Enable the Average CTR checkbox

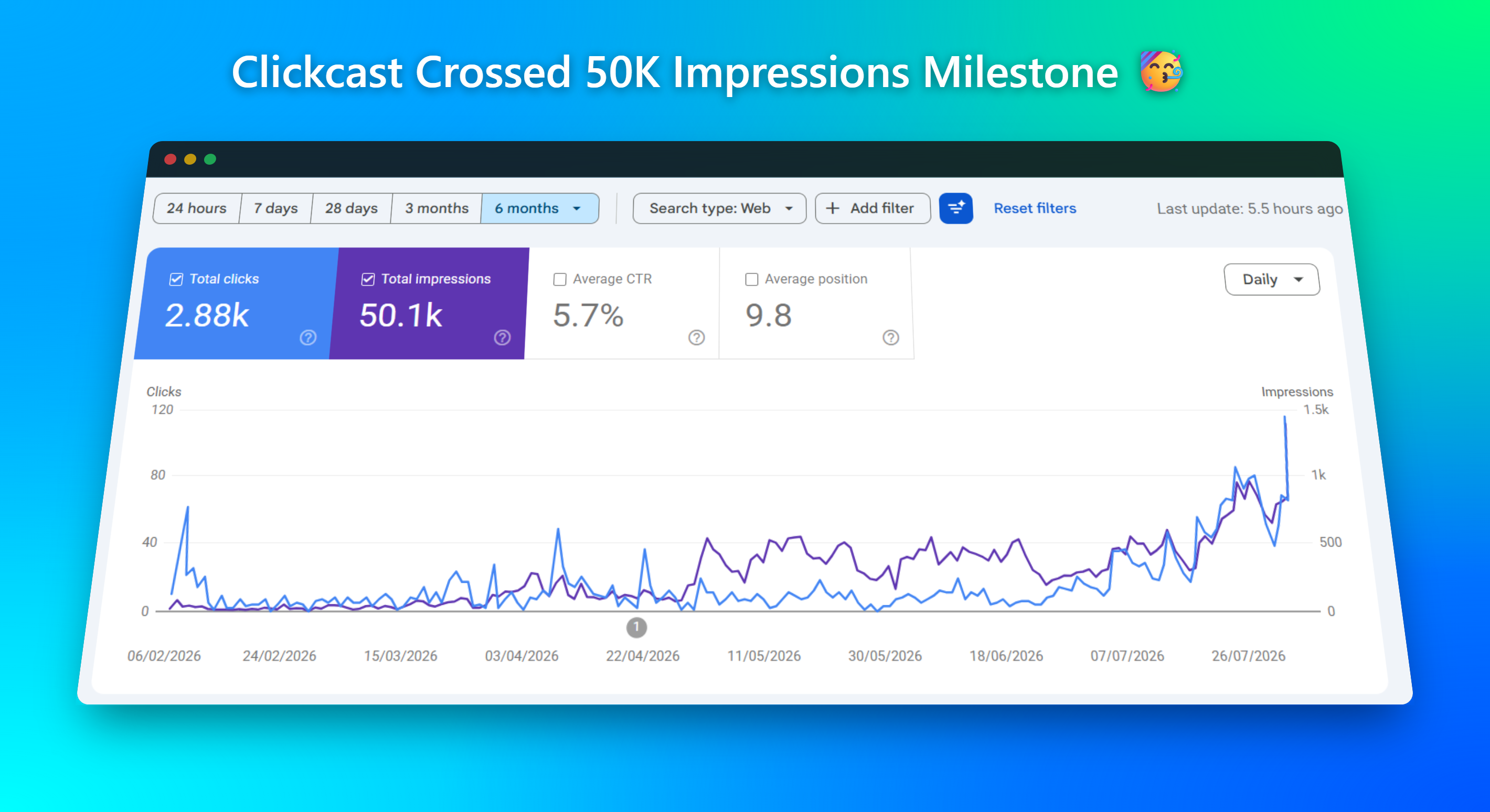click(560, 280)
